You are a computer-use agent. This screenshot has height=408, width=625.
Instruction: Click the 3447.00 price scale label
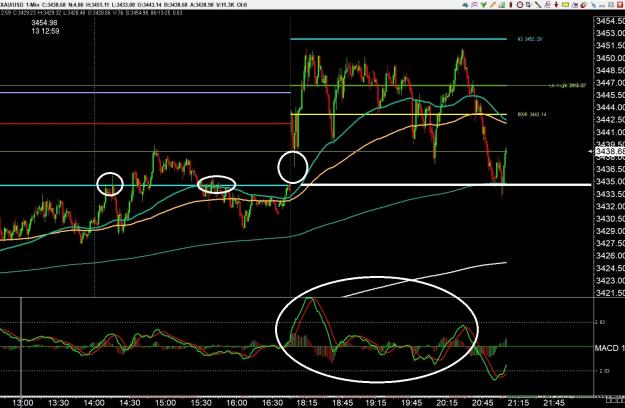pos(610,82)
